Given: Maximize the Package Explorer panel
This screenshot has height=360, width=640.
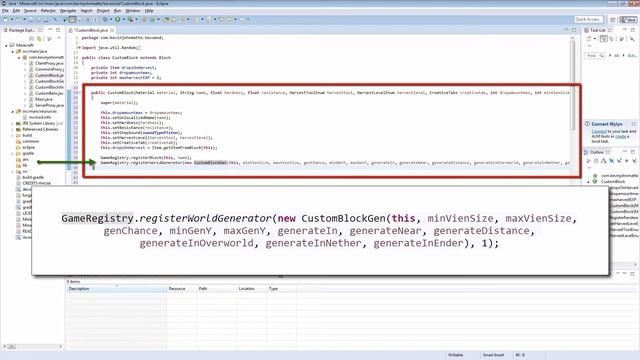Looking at the screenshot, I should tap(58, 30).
